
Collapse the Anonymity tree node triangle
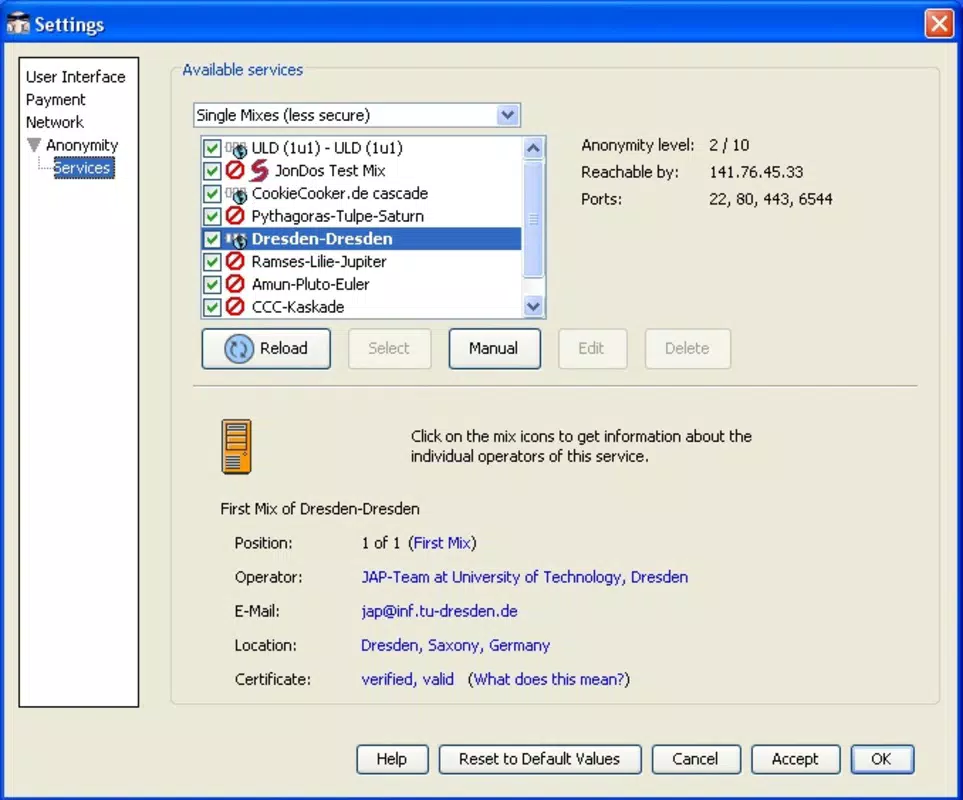(x=34, y=145)
